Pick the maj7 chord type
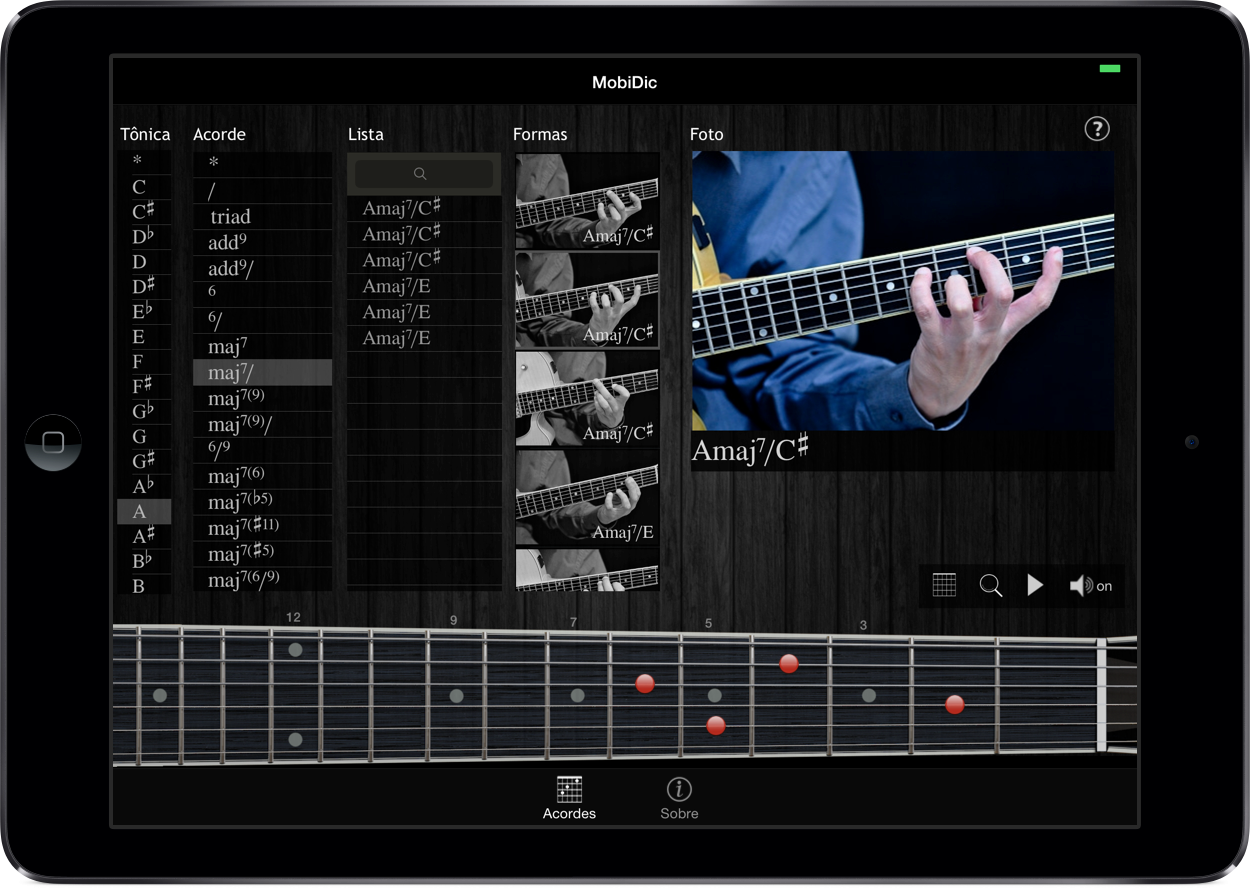This screenshot has height=888, width=1250. click(262, 346)
